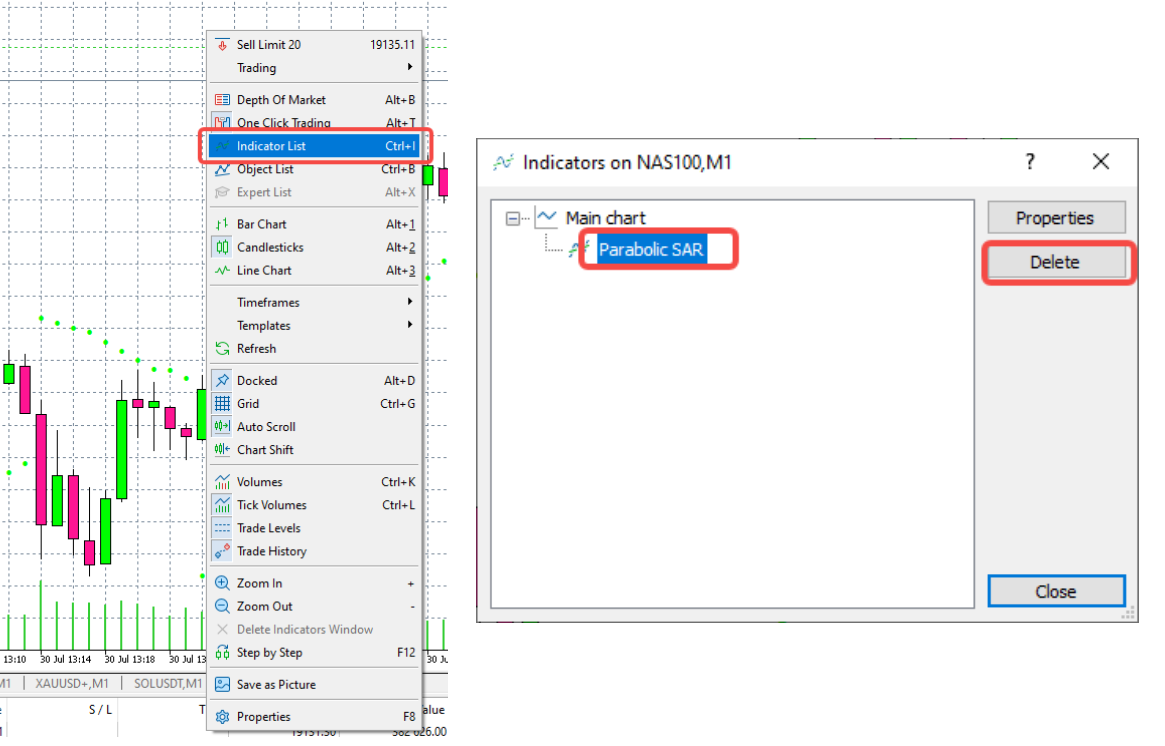Collapse the Main chart tree node

(514, 218)
